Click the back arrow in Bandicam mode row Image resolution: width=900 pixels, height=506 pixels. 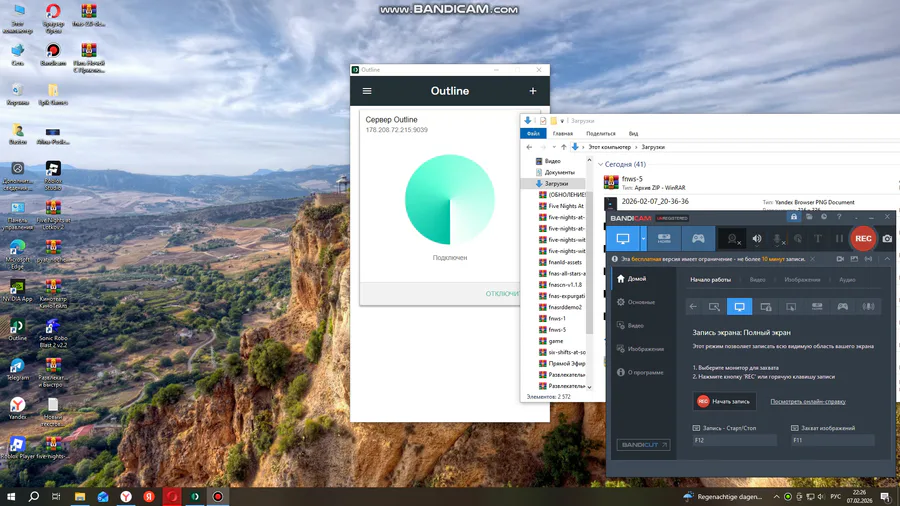pyautogui.click(x=693, y=306)
